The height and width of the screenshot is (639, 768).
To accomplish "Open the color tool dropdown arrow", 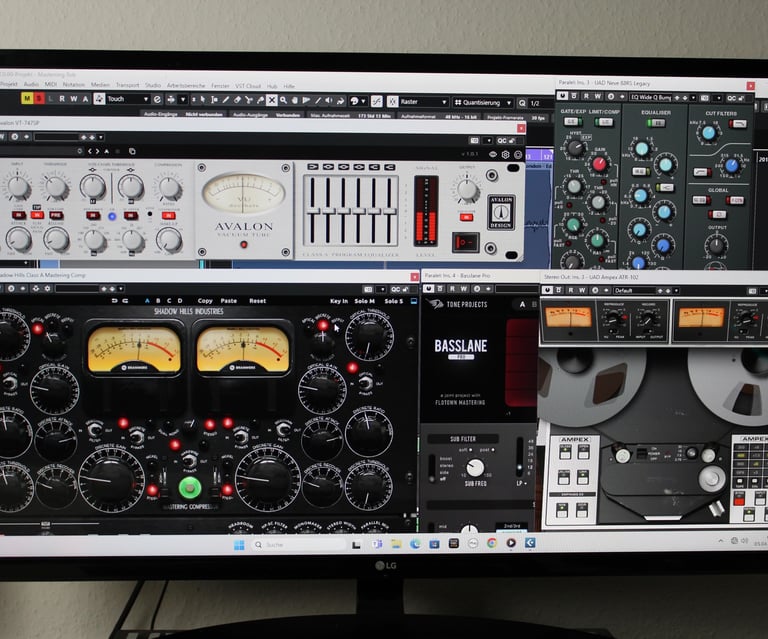I will (363, 101).
